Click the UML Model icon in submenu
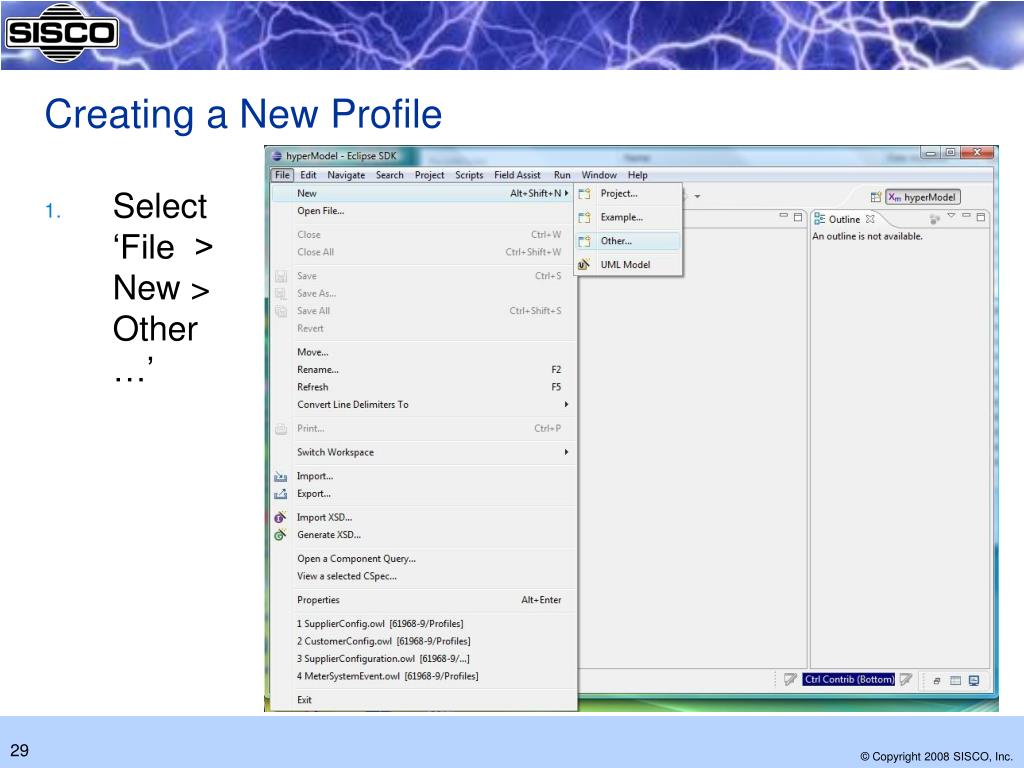The width and height of the screenshot is (1024, 768). click(x=584, y=264)
